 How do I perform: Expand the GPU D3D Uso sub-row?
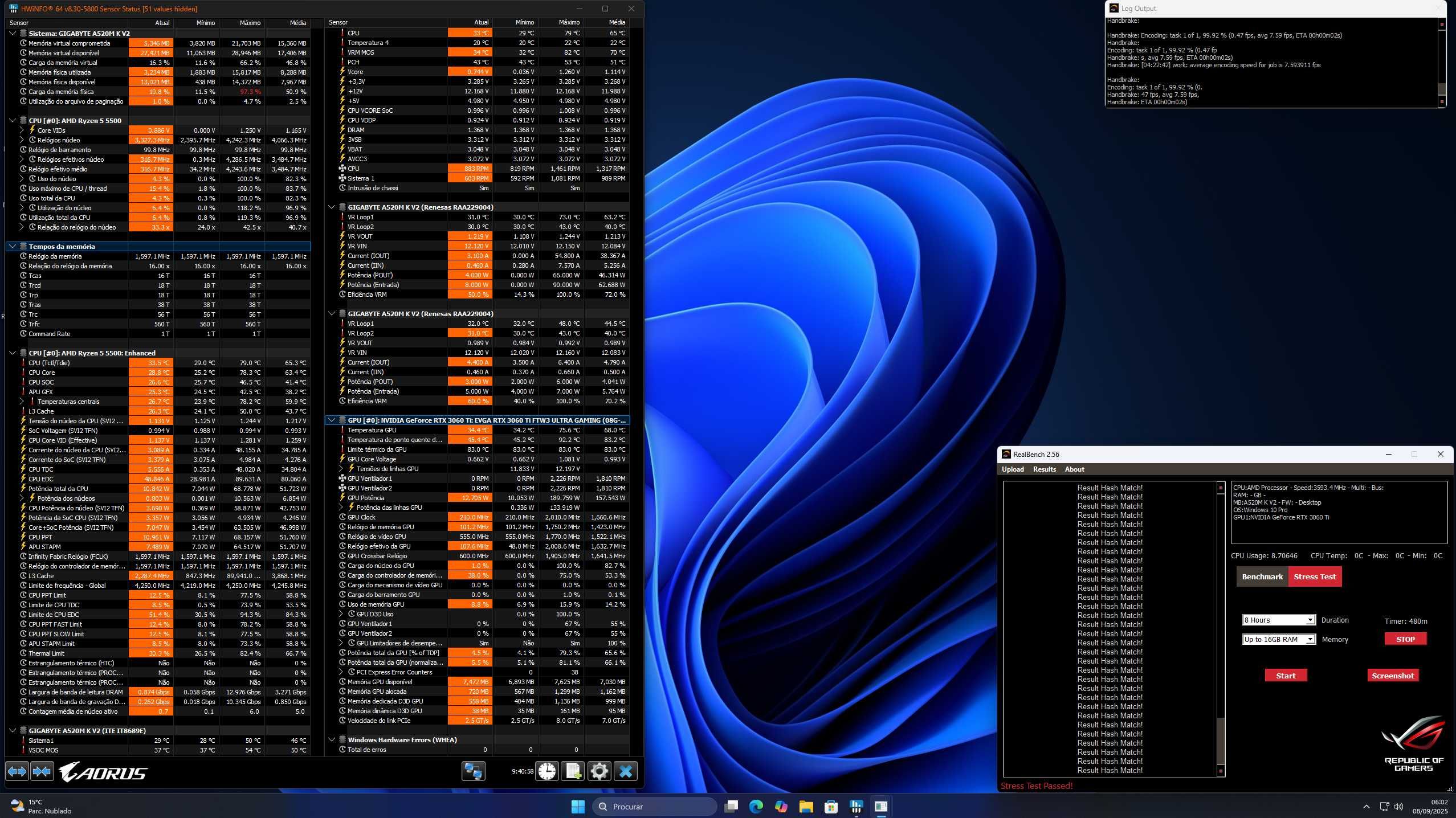tap(341, 614)
